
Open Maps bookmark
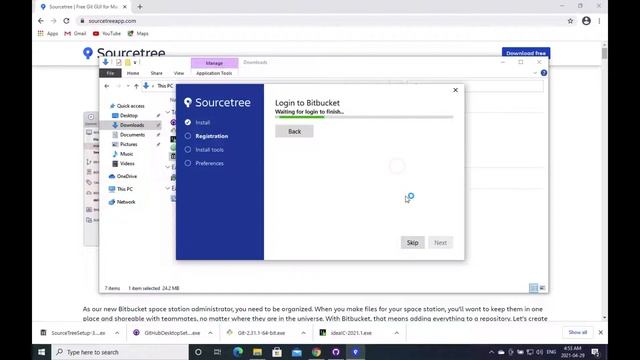(x=138, y=33)
